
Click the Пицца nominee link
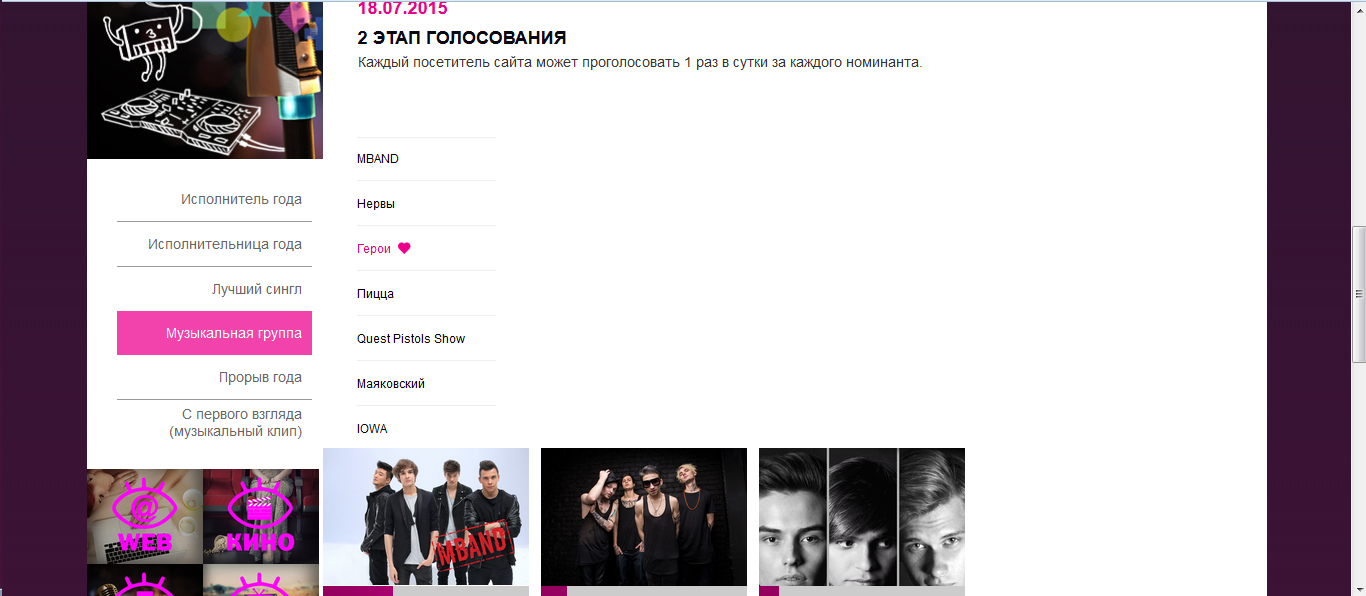[375, 294]
